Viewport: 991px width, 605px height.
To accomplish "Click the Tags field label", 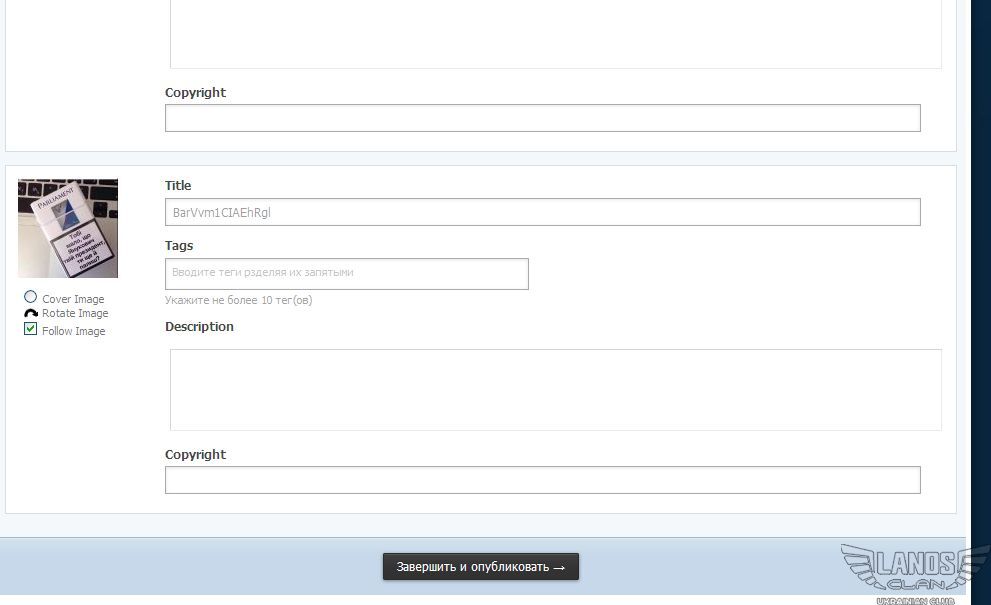I will point(179,245).
